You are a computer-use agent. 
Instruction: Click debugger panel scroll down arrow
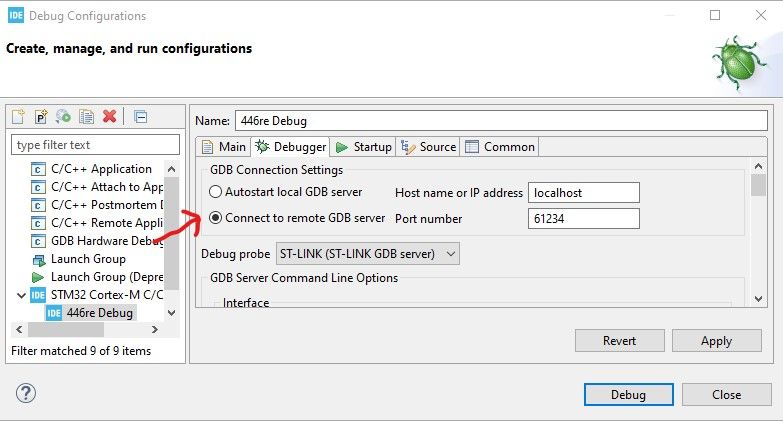pyautogui.click(x=758, y=299)
